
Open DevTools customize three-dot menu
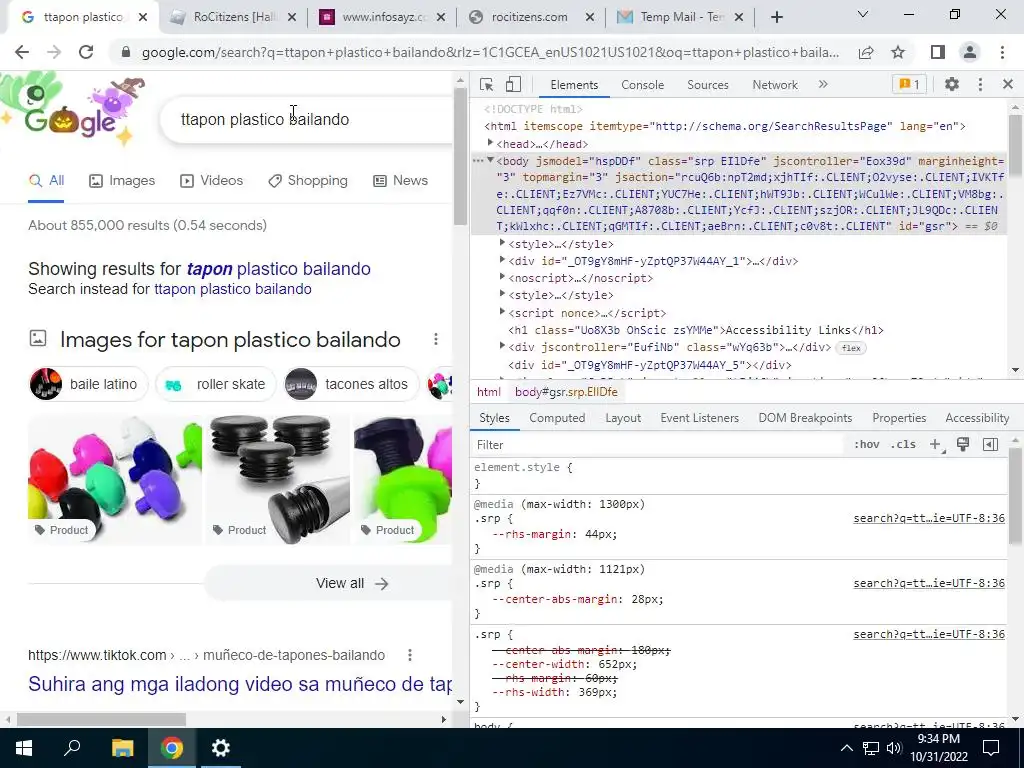point(980,84)
